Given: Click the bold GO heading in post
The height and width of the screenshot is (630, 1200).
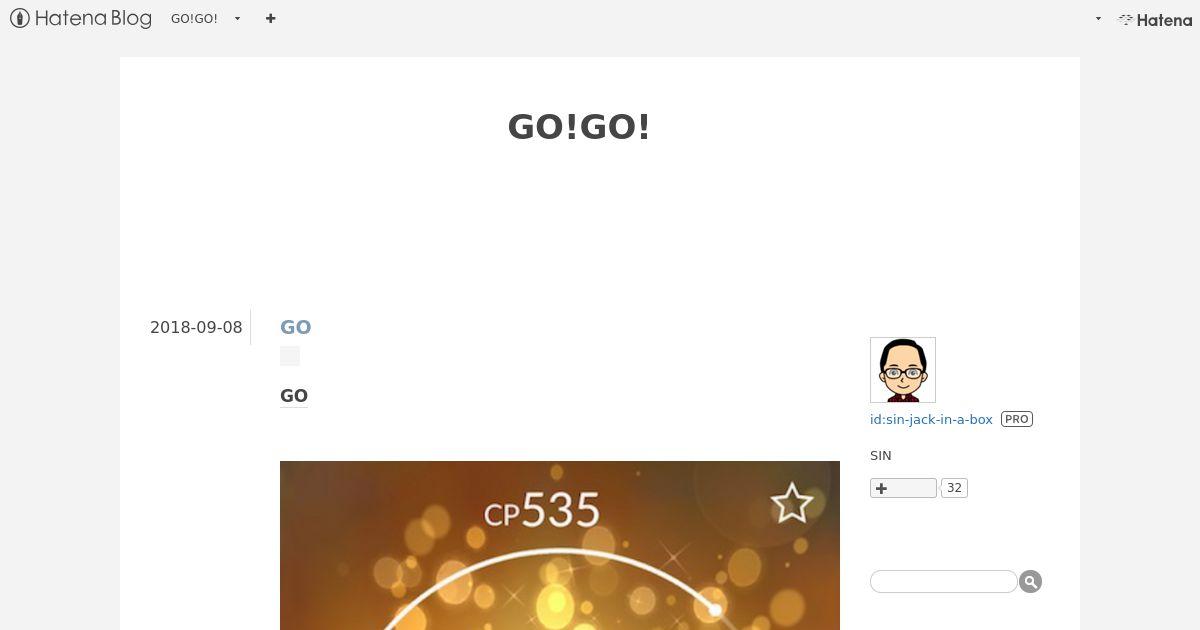Looking at the screenshot, I should click(294, 396).
